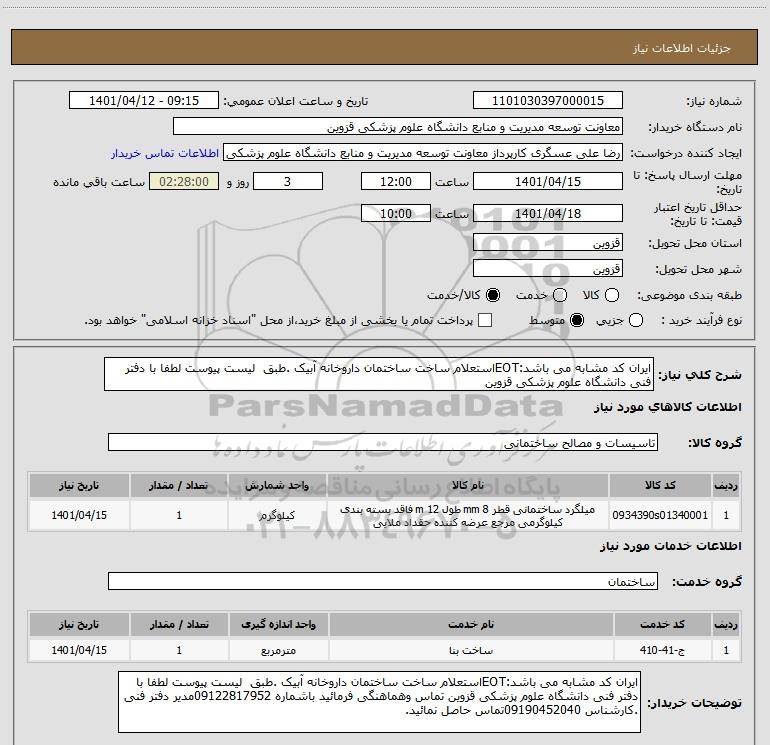Viewport: 770px width, 745px height.
Task: Click the واحد اندازه گیری column header
Action: point(278,625)
